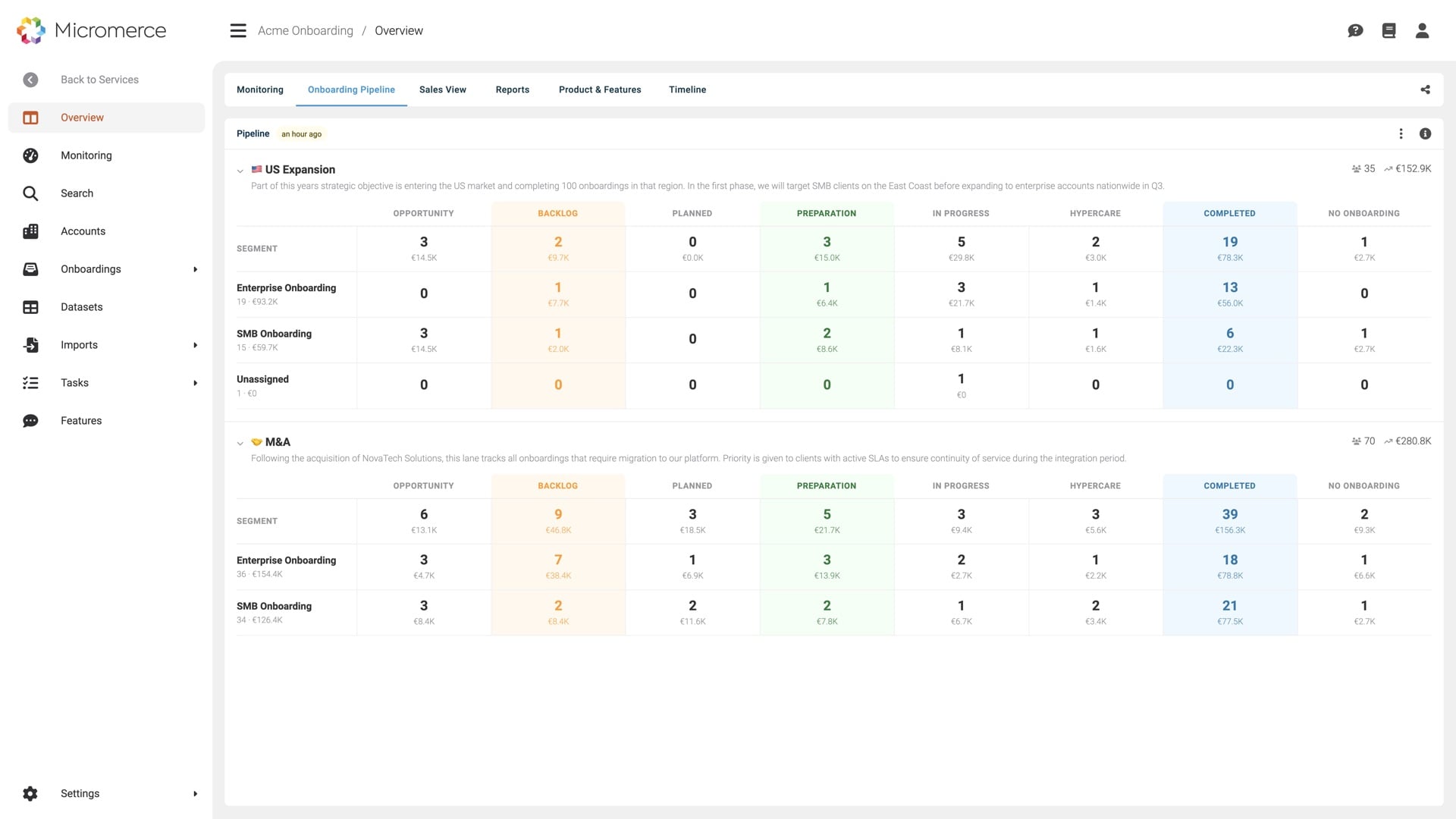The width and height of the screenshot is (1456, 819).
Task: Click the Datasets table icon
Action: click(30, 307)
